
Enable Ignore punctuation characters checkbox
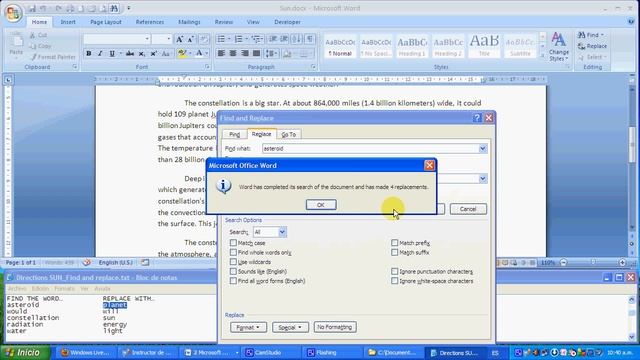pyautogui.click(x=394, y=271)
